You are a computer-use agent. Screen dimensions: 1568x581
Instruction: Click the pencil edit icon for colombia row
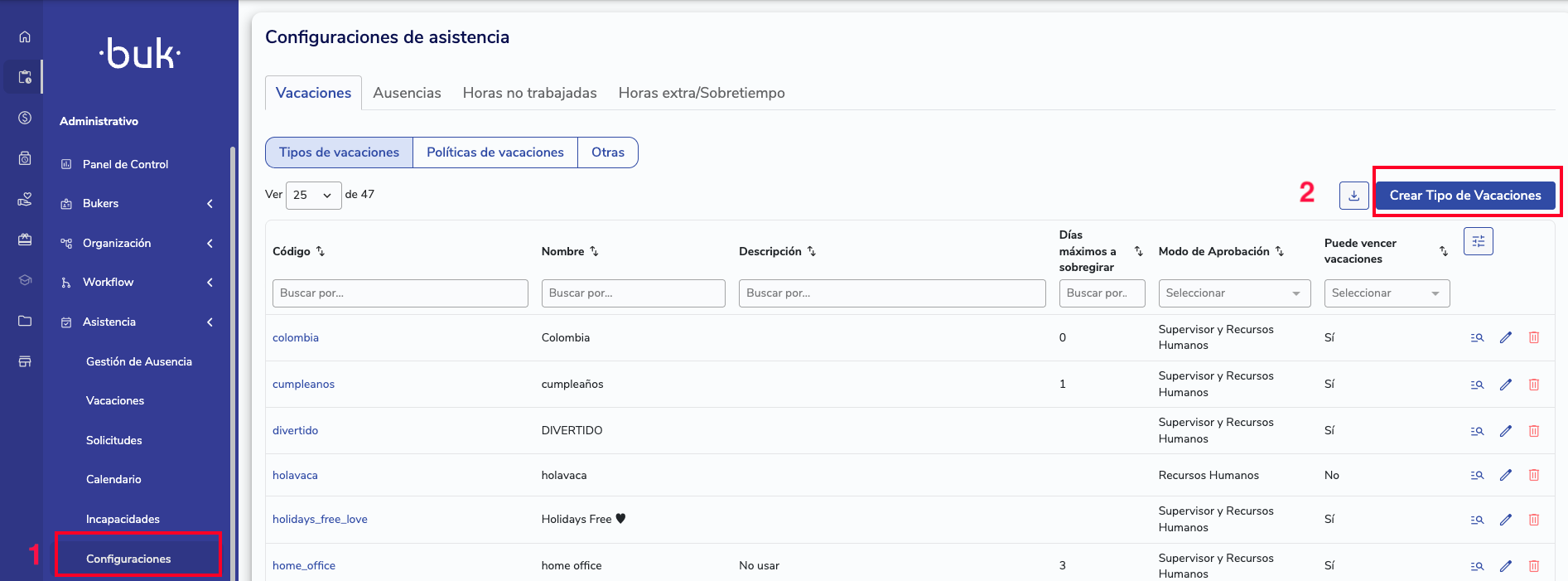pos(1506,337)
